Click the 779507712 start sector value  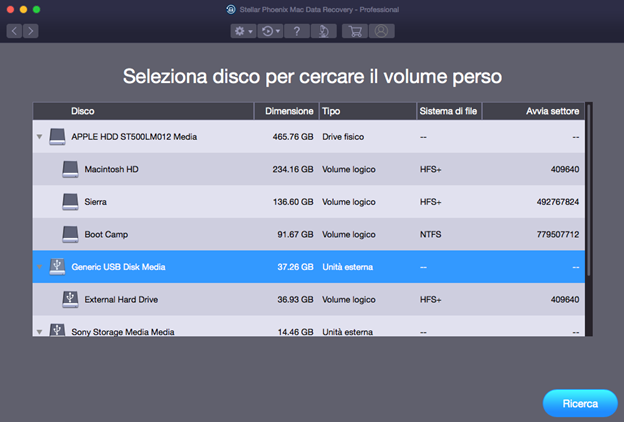[558, 234]
